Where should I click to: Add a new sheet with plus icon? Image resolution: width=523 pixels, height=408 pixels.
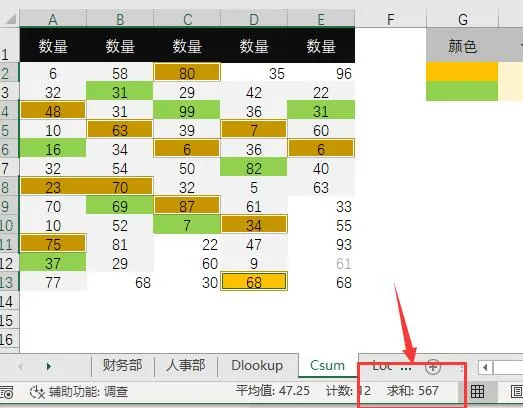point(433,366)
